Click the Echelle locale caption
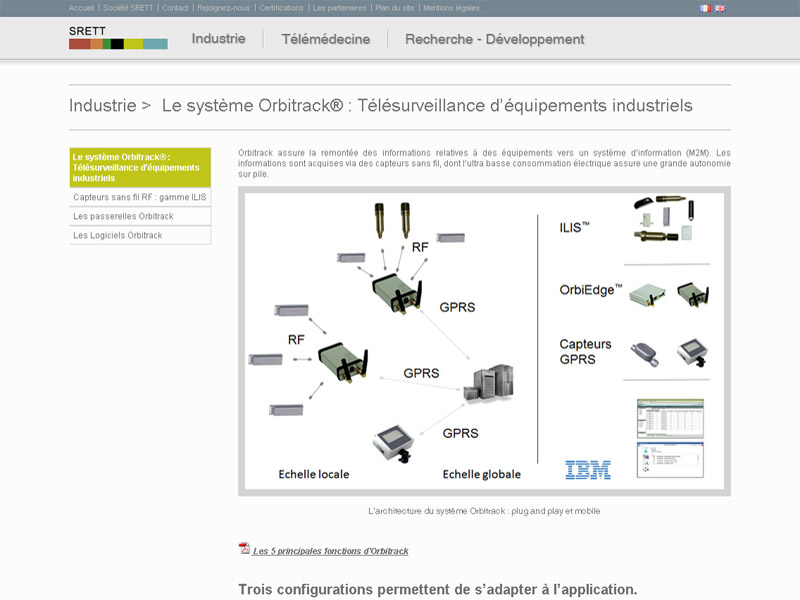Viewport: 800px width, 600px height. 314,474
